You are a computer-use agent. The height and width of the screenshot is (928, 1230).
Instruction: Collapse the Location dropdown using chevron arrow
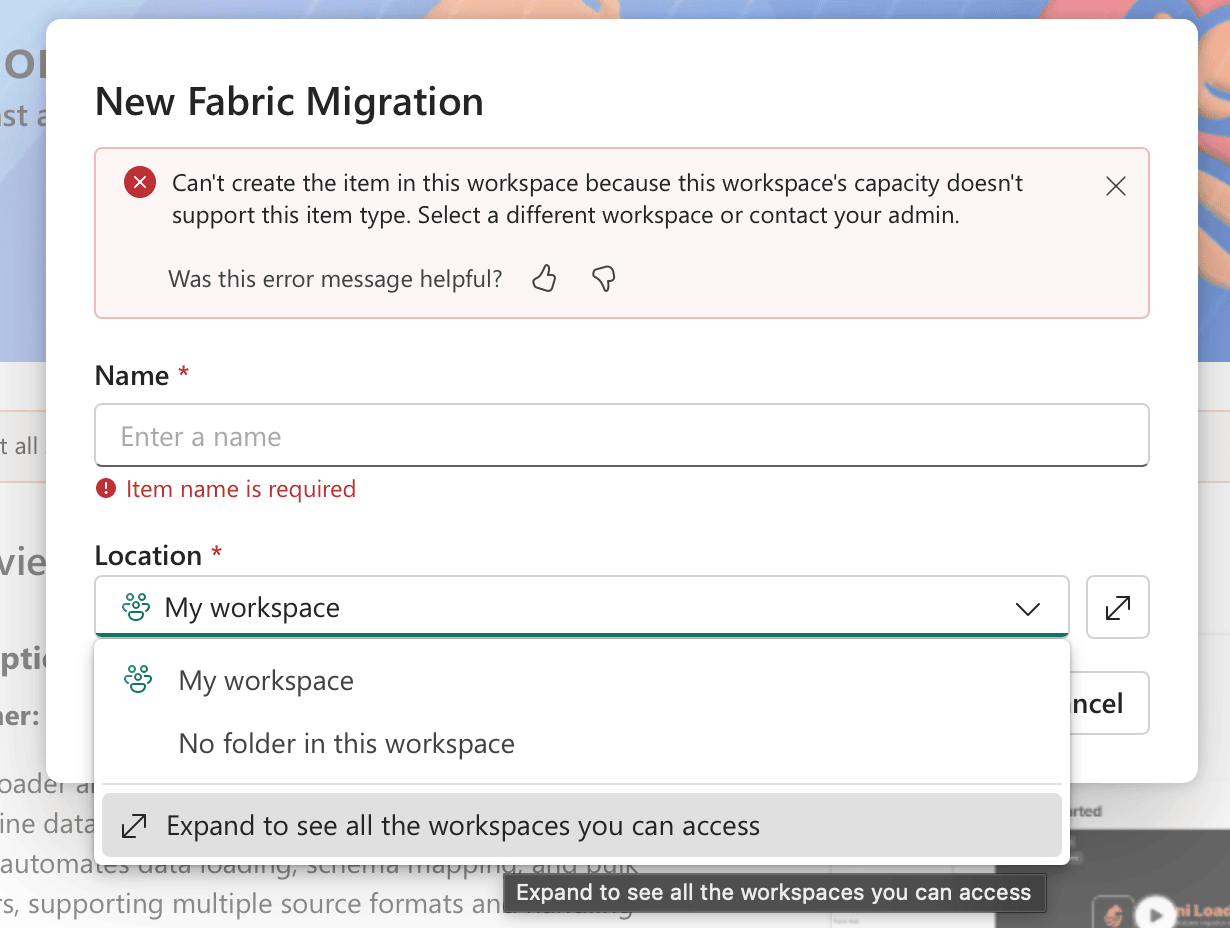(x=1027, y=608)
